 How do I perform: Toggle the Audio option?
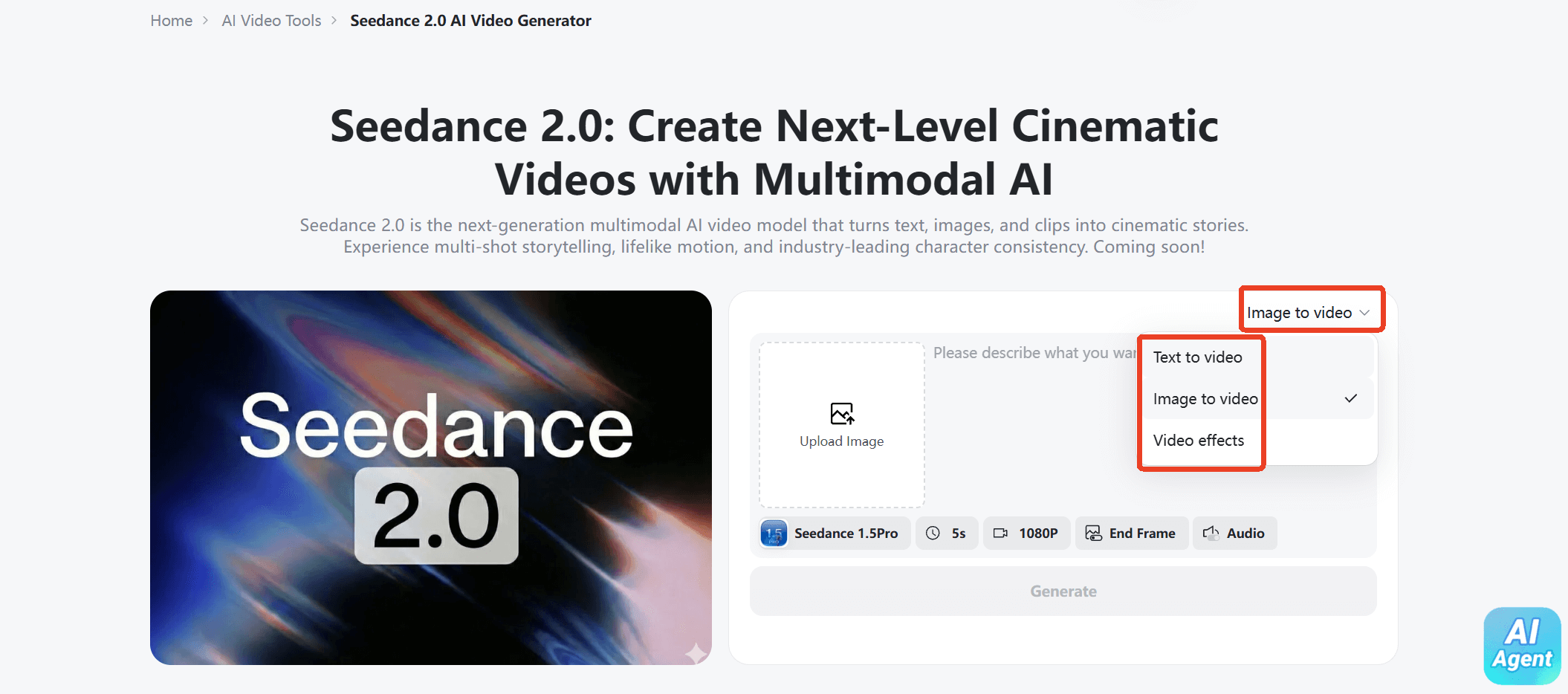1245,534
